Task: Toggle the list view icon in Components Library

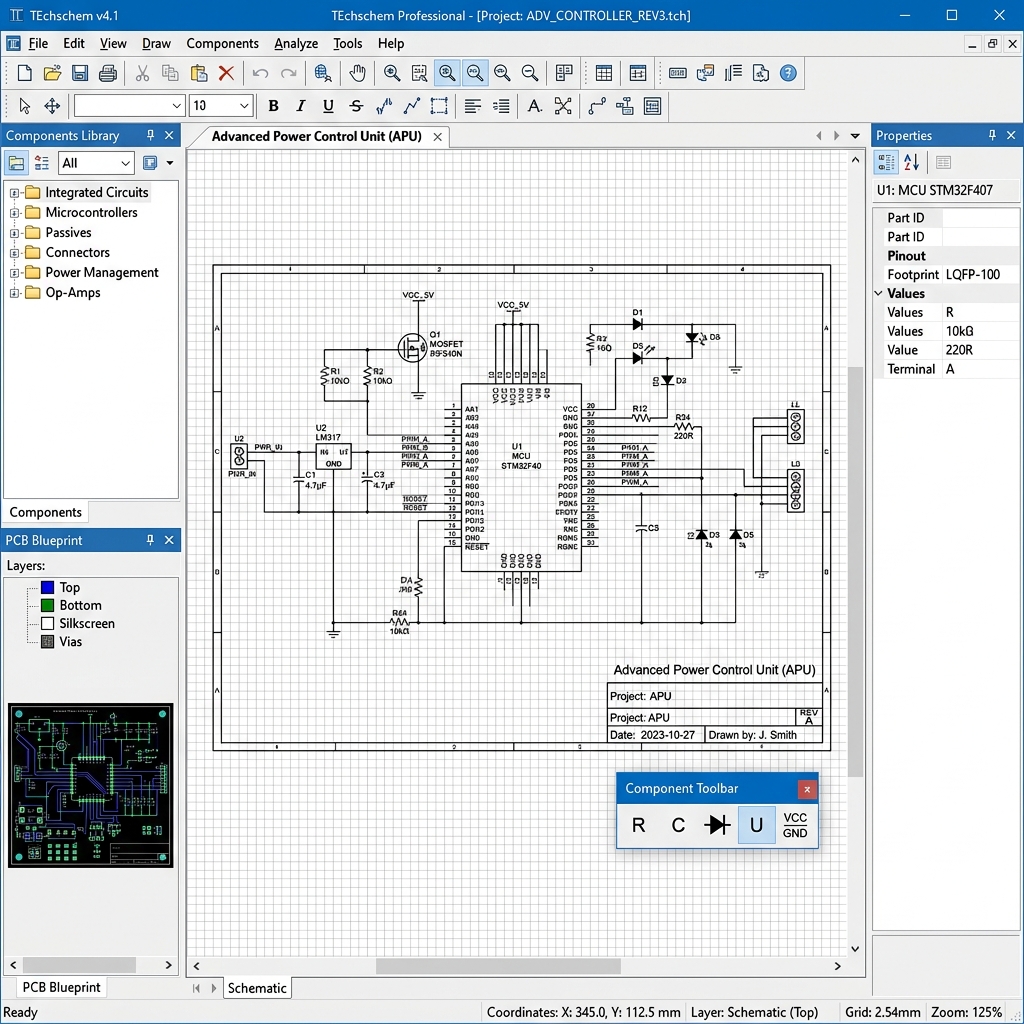Action: tap(42, 163)
